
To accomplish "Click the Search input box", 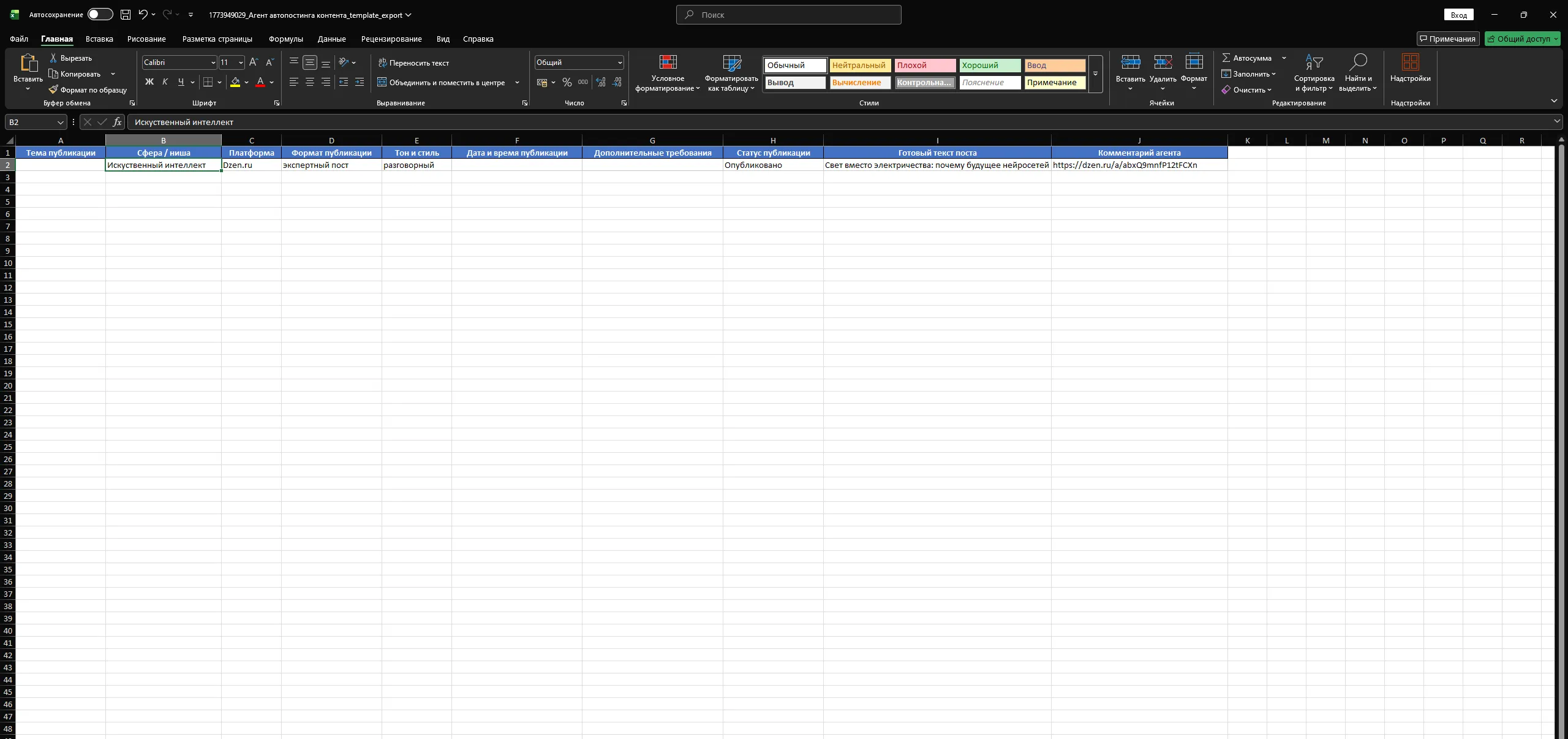I will click(788, 15).
